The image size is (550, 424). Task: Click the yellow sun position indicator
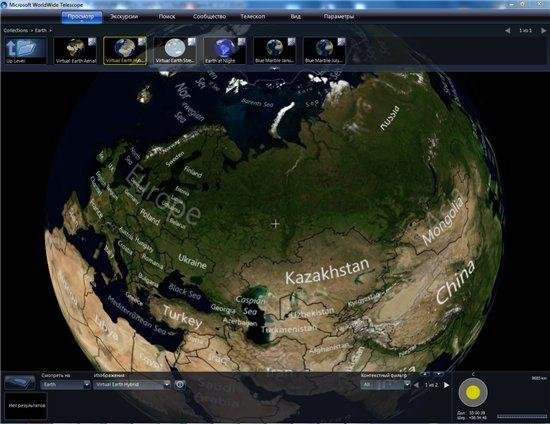pyautogui.click(x=473, y=392)
